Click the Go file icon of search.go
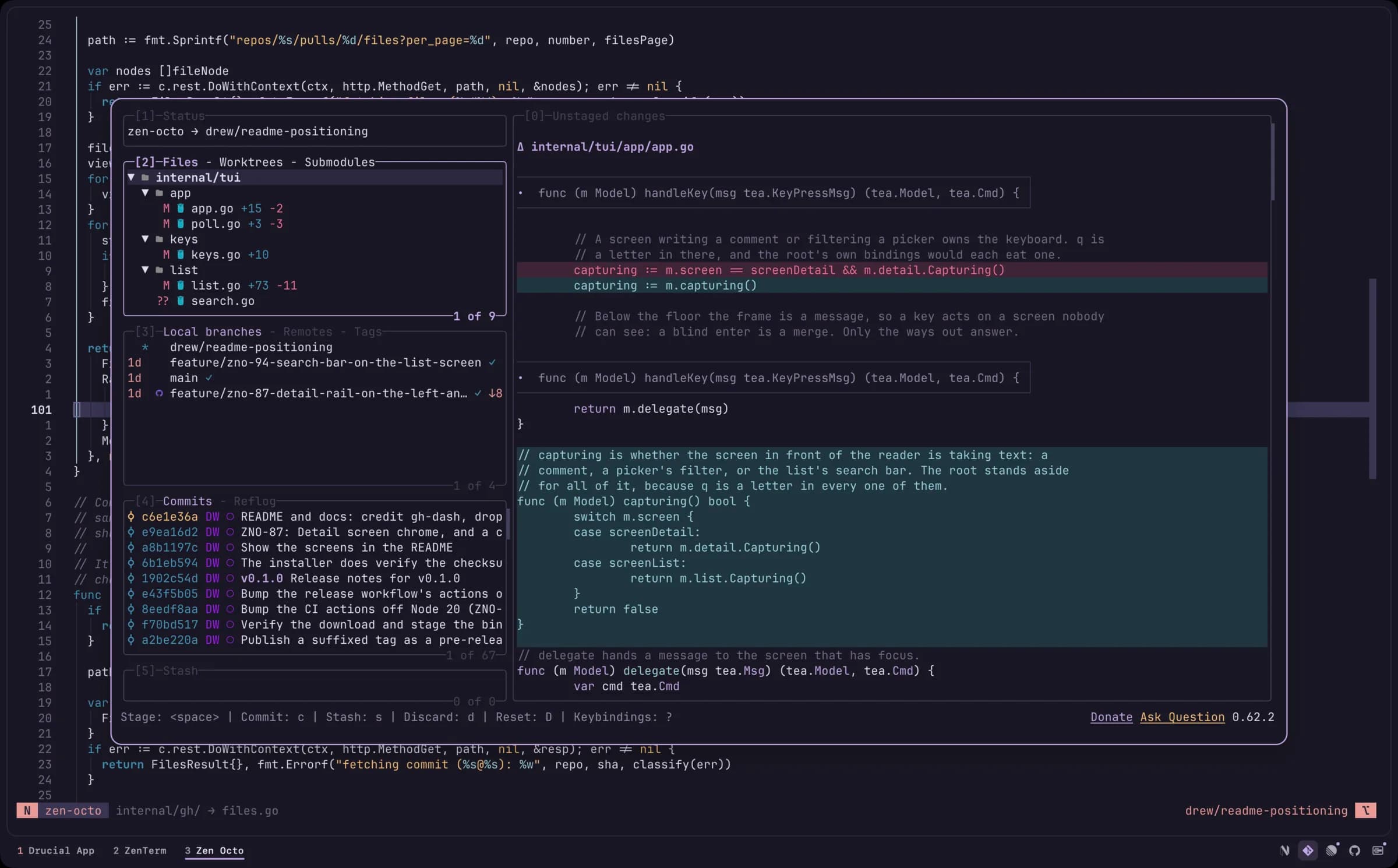The width and height of the screenshot is (1398, 868). [181, 301]
